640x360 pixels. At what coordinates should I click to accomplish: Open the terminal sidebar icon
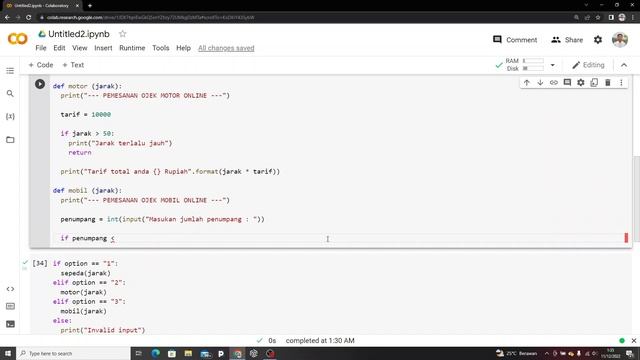click(10, 324)
